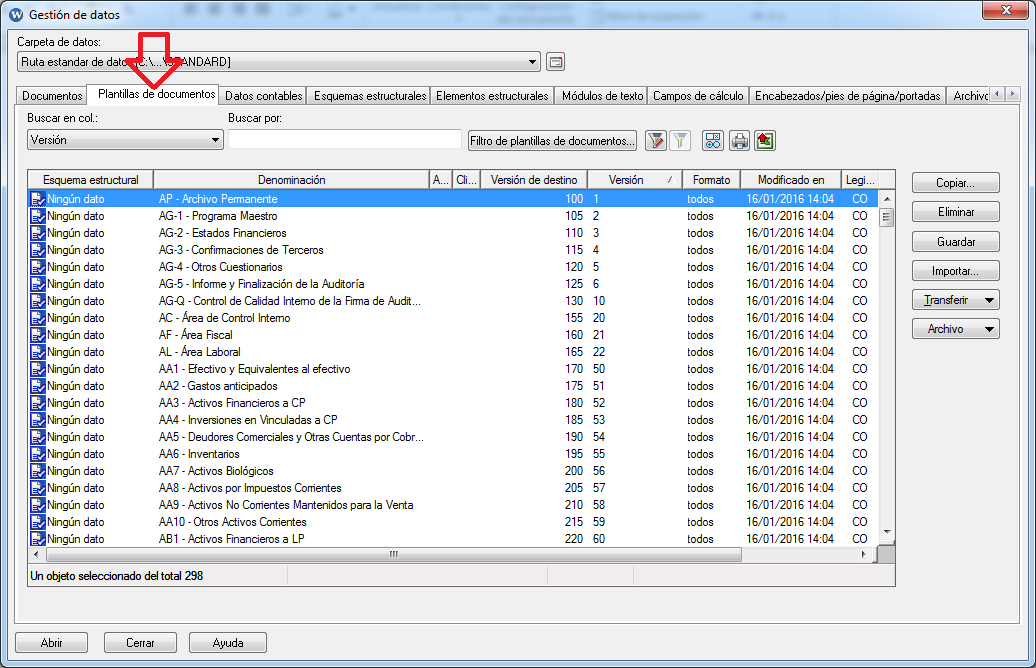Sort by the Modificado en column header
1036x668 pixels.
point(791,180)
